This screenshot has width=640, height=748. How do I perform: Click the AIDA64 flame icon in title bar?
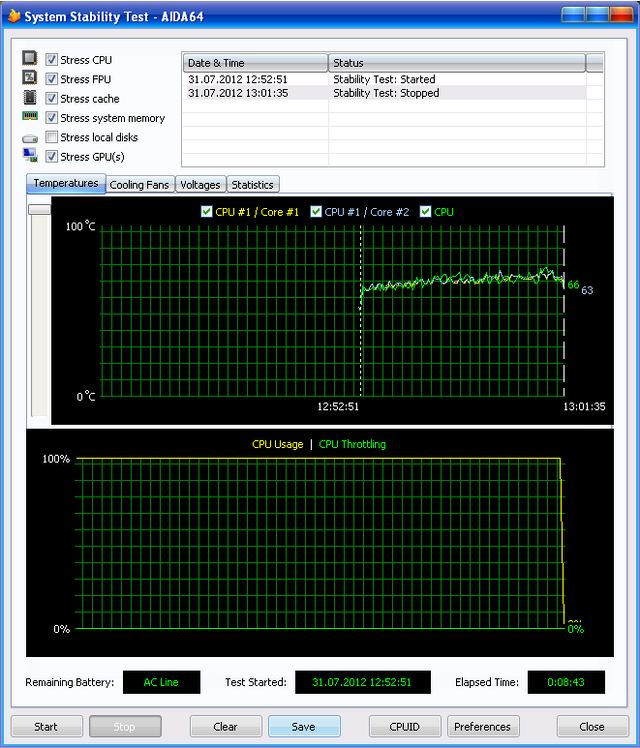tap(13, 16)
